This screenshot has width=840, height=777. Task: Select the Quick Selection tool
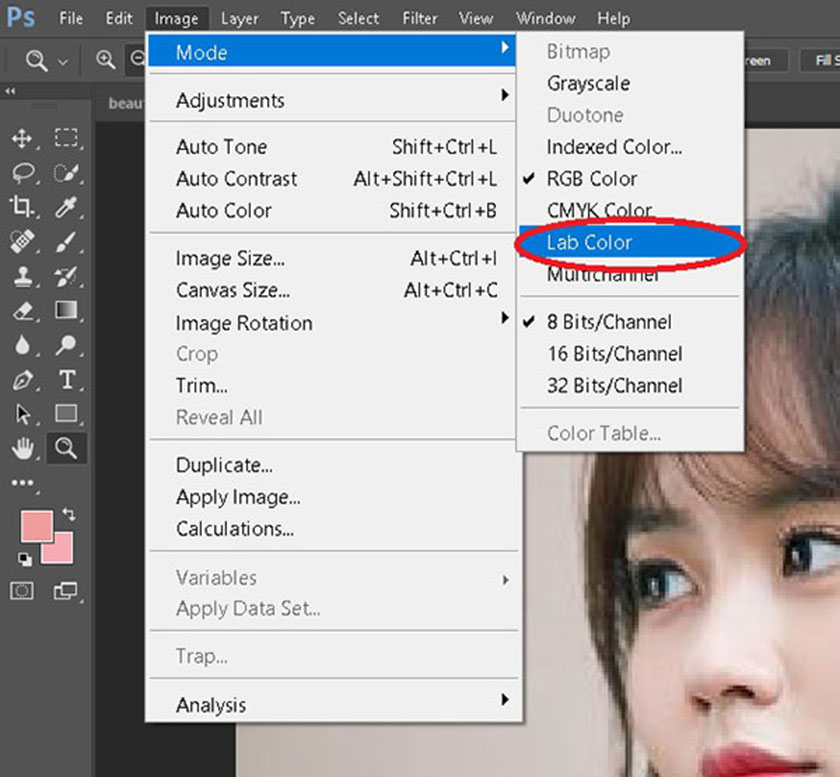pyautogui.click(x=66, y=173)
